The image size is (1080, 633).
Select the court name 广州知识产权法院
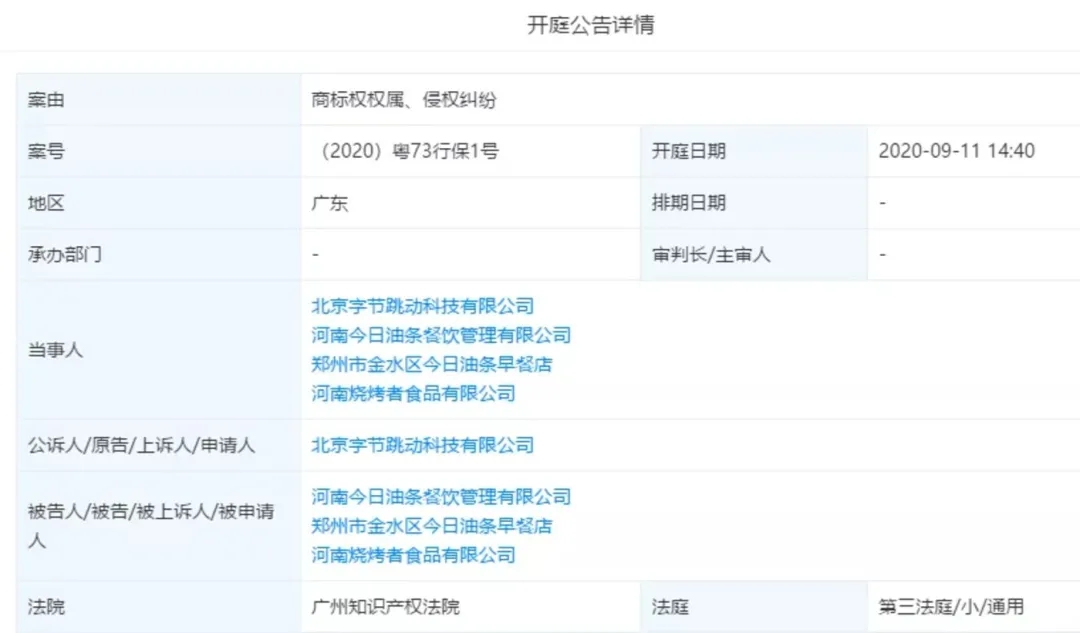386,607
